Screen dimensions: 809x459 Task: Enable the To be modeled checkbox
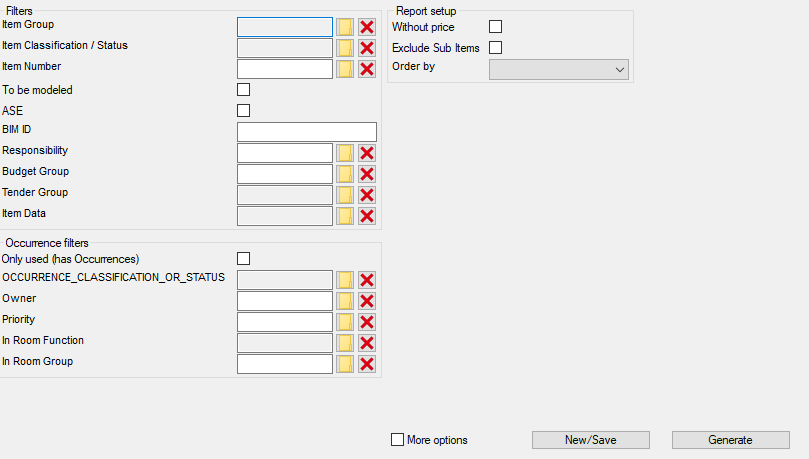[x=243, y=90]
